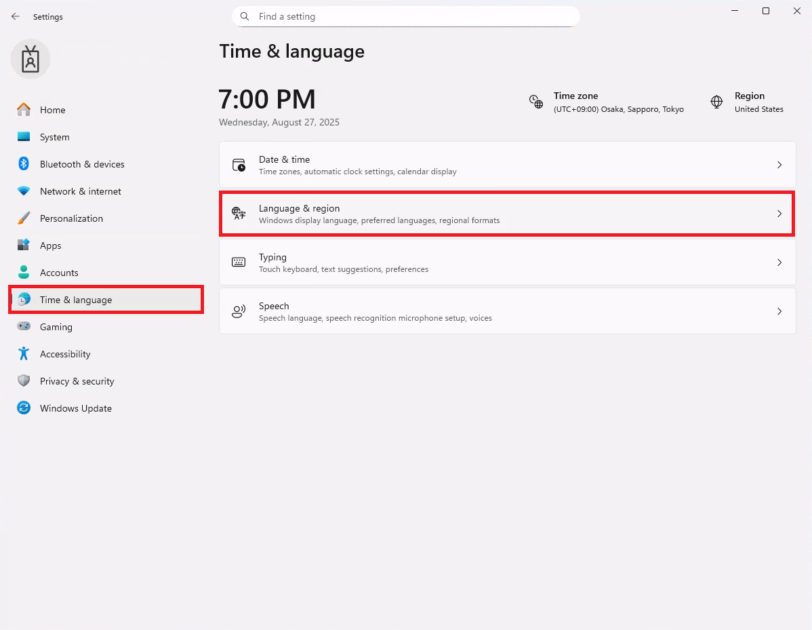The height and width of the screenshot is (630, 812).
Task: Open the Typing settings card
Action: (x=507, y=262)
